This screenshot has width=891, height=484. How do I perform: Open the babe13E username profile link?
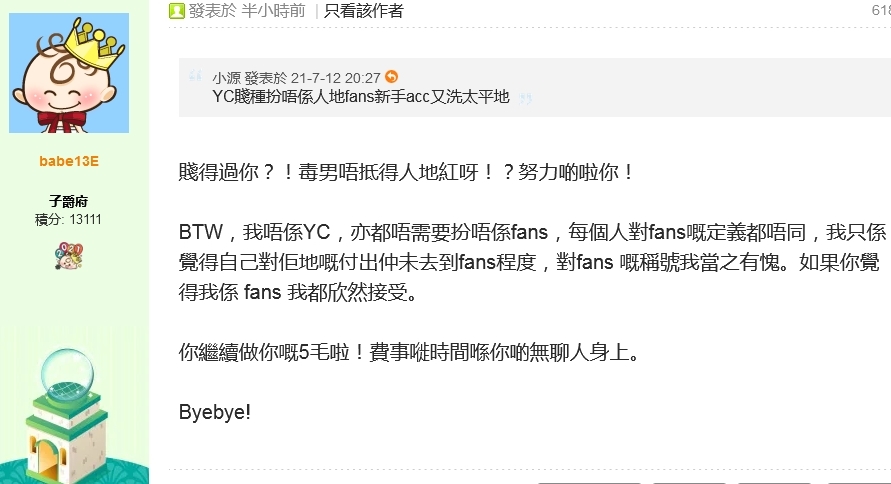69,161
